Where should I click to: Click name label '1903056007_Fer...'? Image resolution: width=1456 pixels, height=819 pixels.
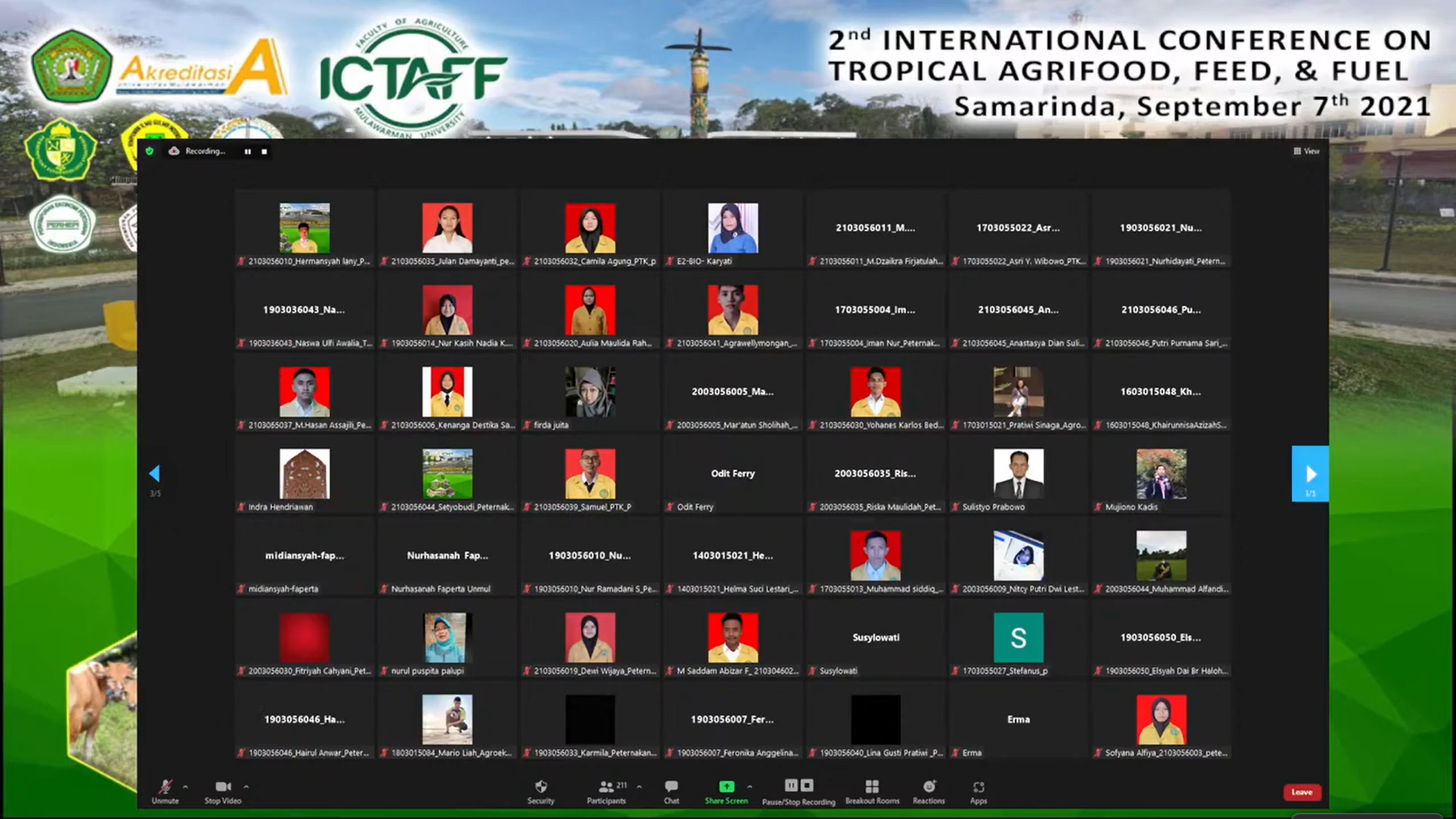tap(733, 719)
